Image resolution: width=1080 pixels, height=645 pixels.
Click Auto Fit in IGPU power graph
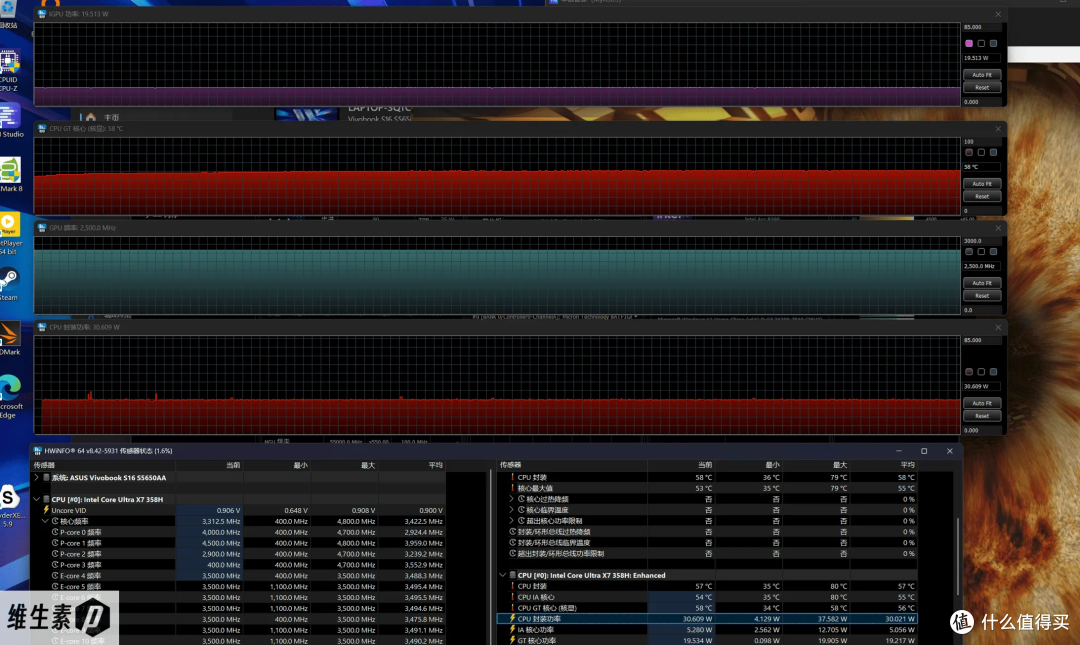tap(982, 74)
